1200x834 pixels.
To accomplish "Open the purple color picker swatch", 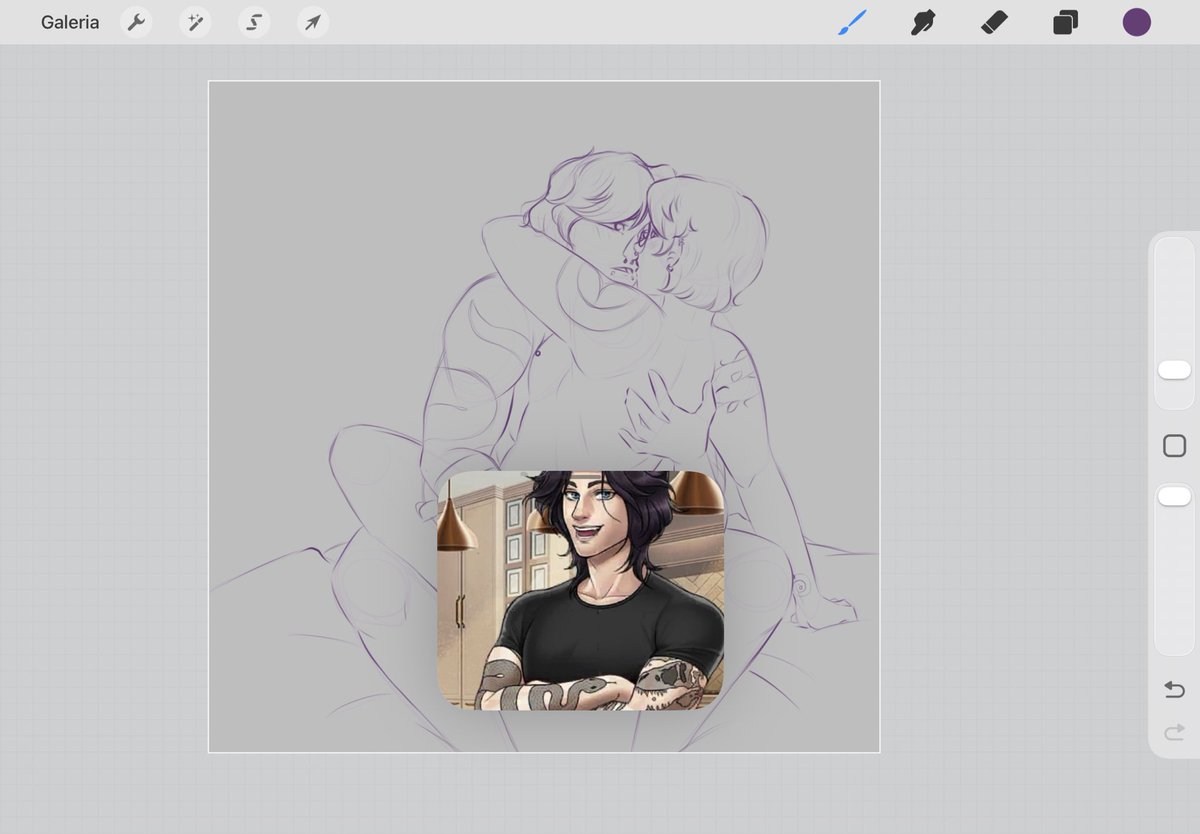I will (1136, 22).
